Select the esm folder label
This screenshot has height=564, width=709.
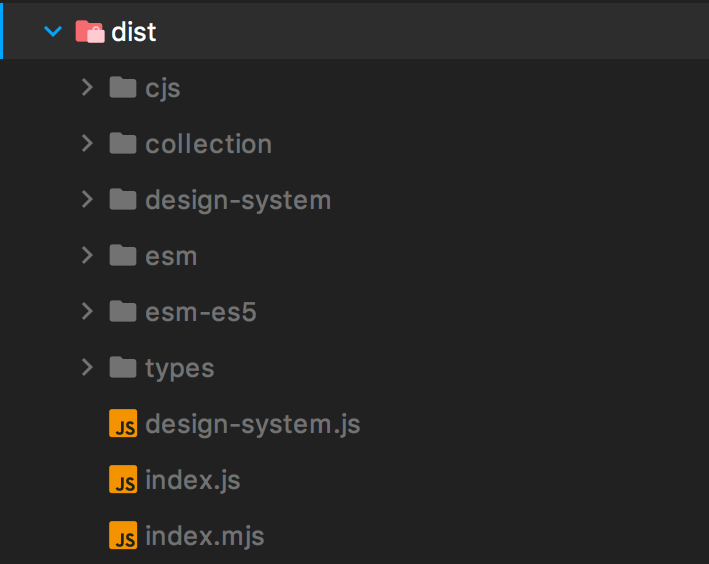click(x=171, y=257)
